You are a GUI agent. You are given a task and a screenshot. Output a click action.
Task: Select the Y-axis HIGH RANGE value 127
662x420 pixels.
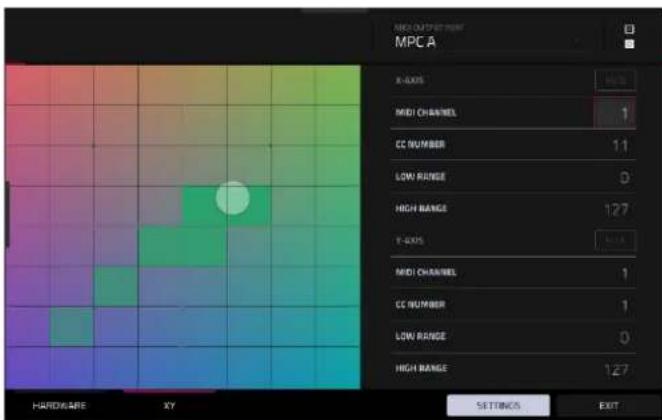click(617, 370)
